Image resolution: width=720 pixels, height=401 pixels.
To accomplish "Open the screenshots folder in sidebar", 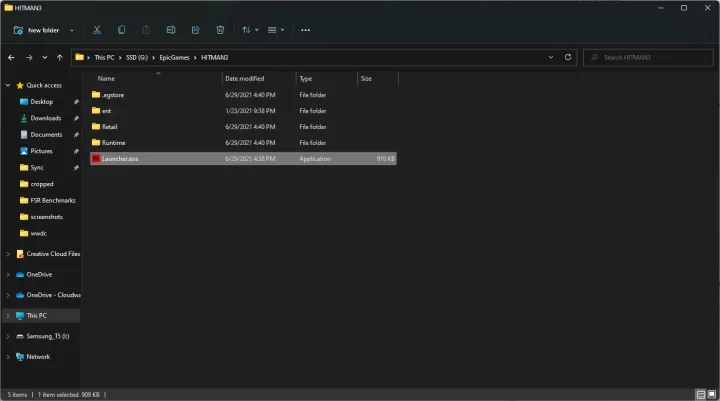I will coord(46,217).
